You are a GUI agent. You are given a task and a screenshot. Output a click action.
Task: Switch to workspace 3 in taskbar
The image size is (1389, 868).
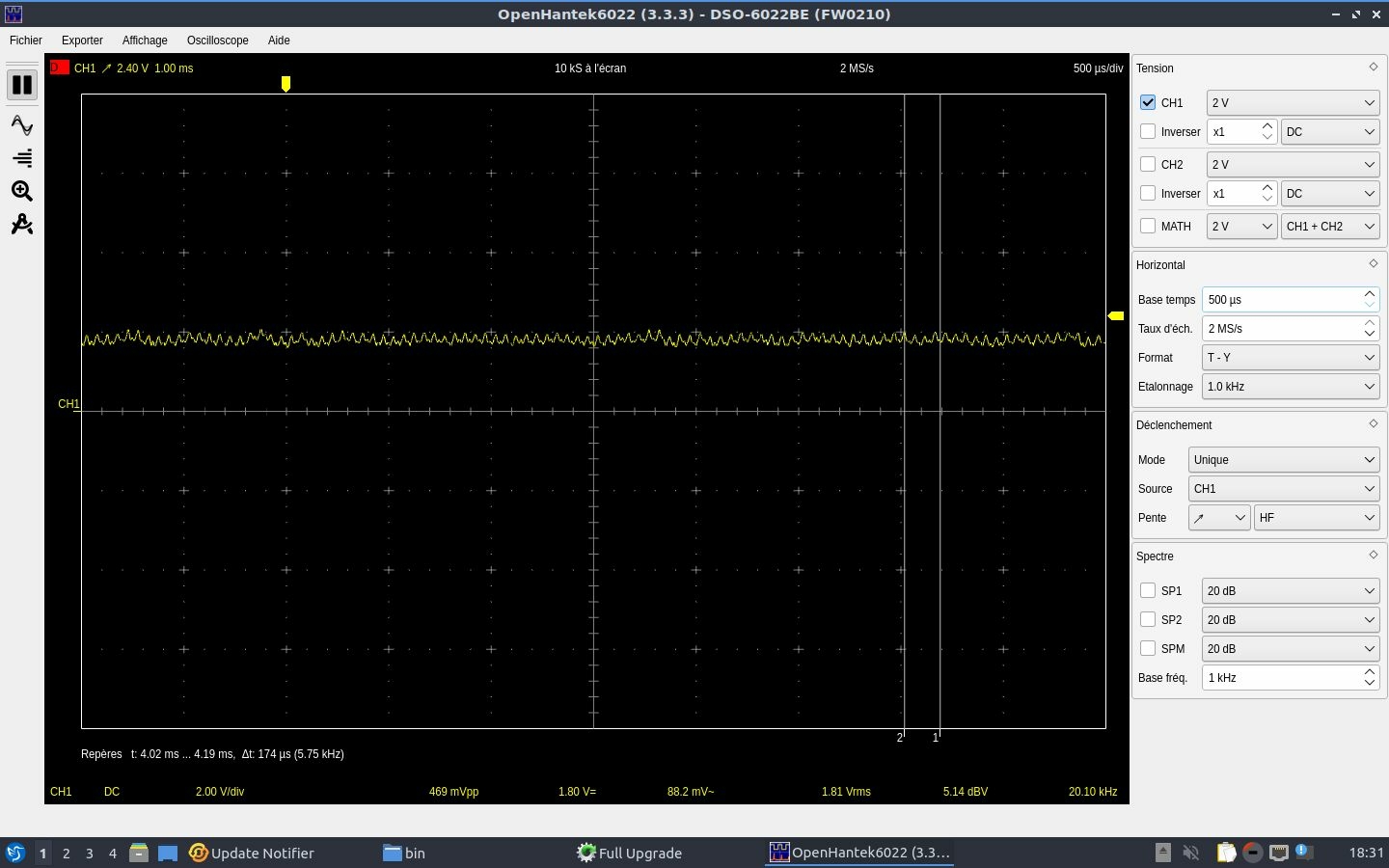90,853
